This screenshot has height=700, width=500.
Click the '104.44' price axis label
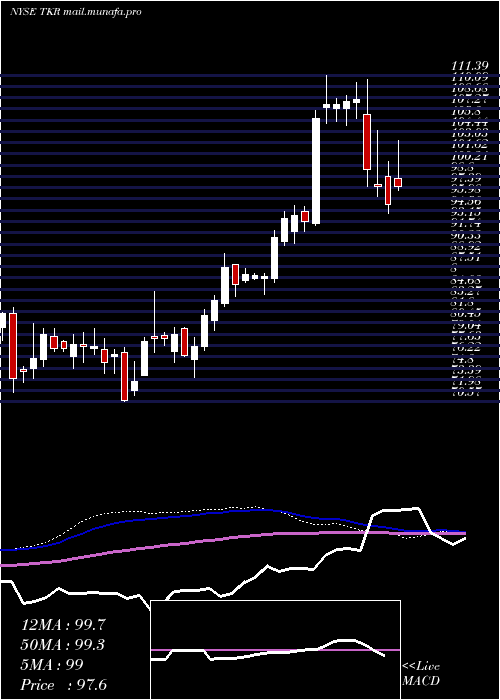coord(468,123)
